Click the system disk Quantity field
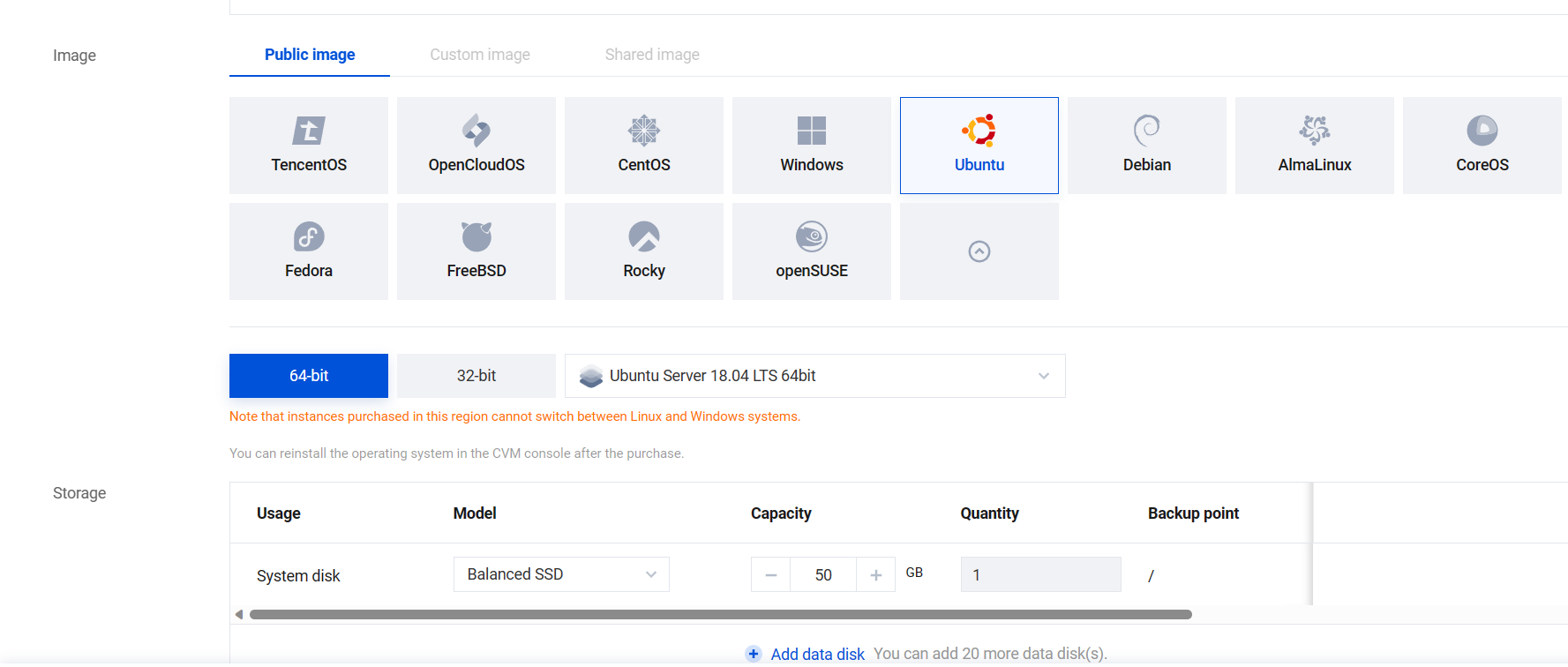The width and height of the screenshot is (1568, 667). (1041, 574)
